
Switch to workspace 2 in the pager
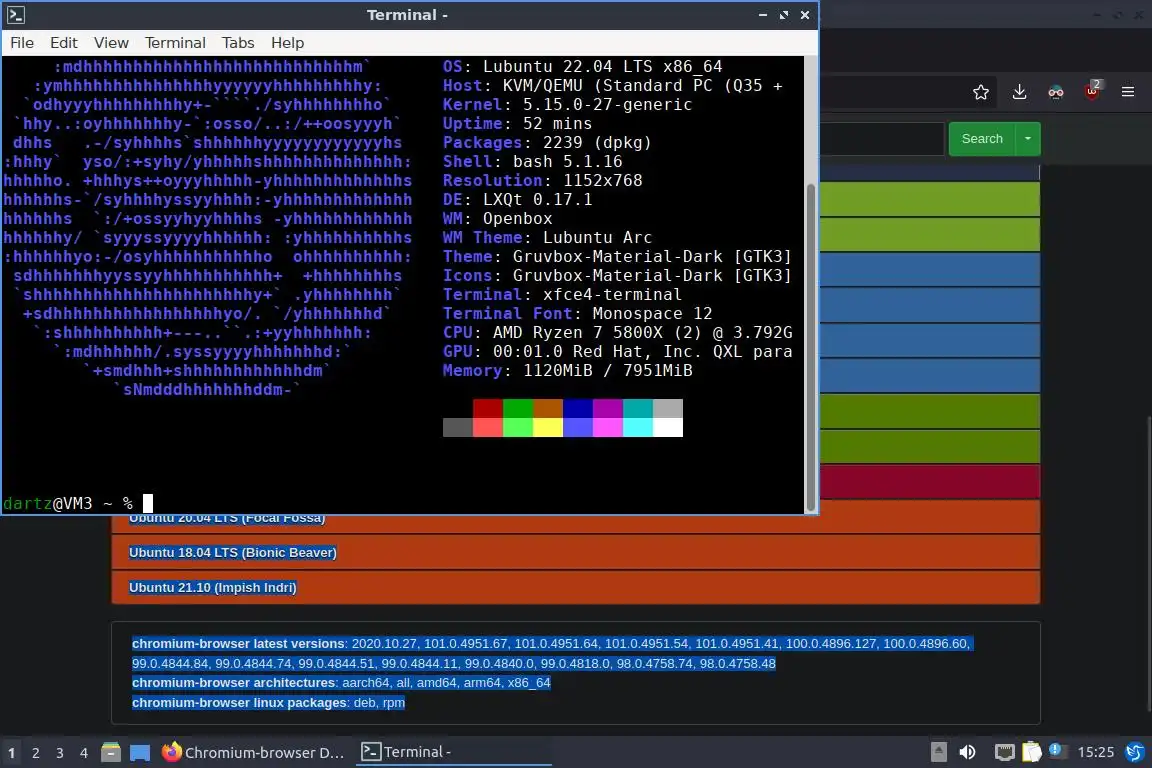tap(35, 753)
